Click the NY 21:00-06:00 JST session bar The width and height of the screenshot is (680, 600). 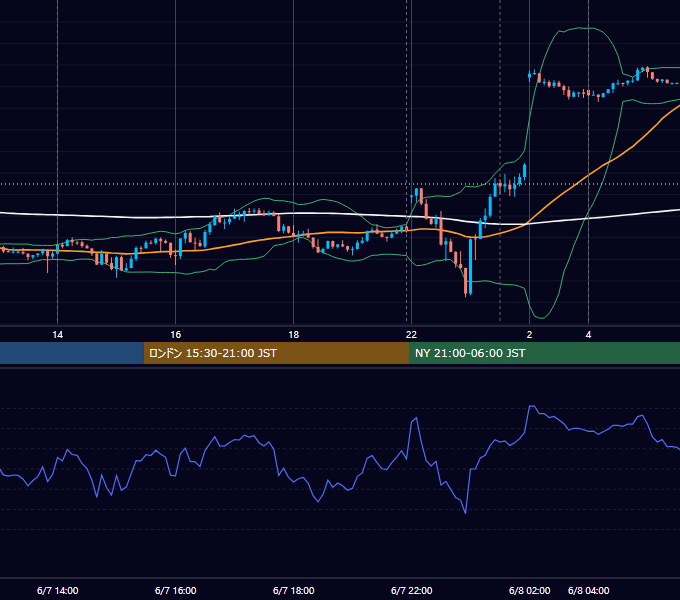click(x=544, y=353)
